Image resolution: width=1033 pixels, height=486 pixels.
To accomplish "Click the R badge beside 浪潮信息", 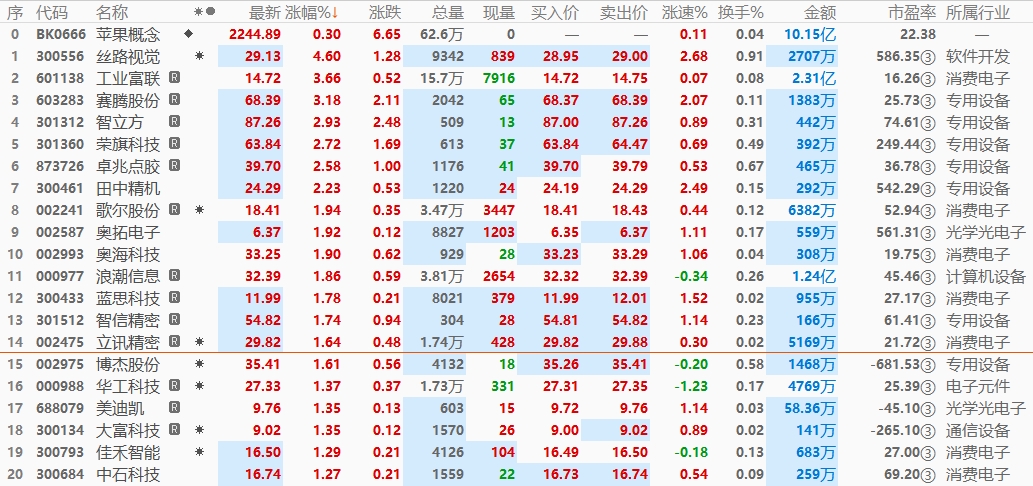I will pyautogui.click(x=175, y=275).
